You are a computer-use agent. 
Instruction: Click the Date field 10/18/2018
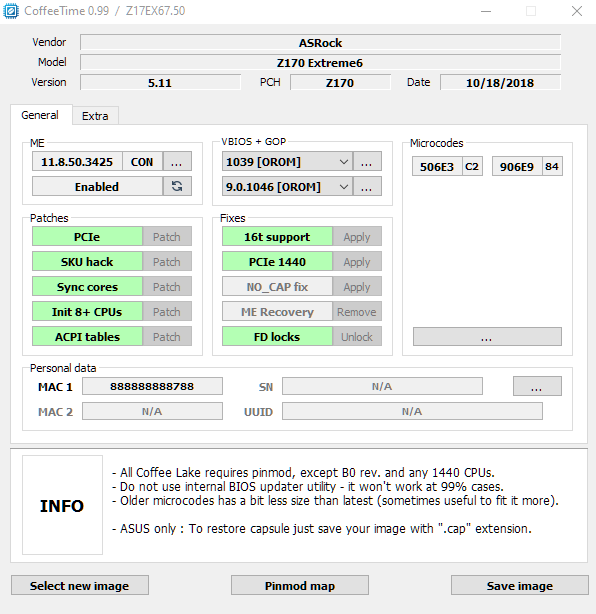point(500,82)
